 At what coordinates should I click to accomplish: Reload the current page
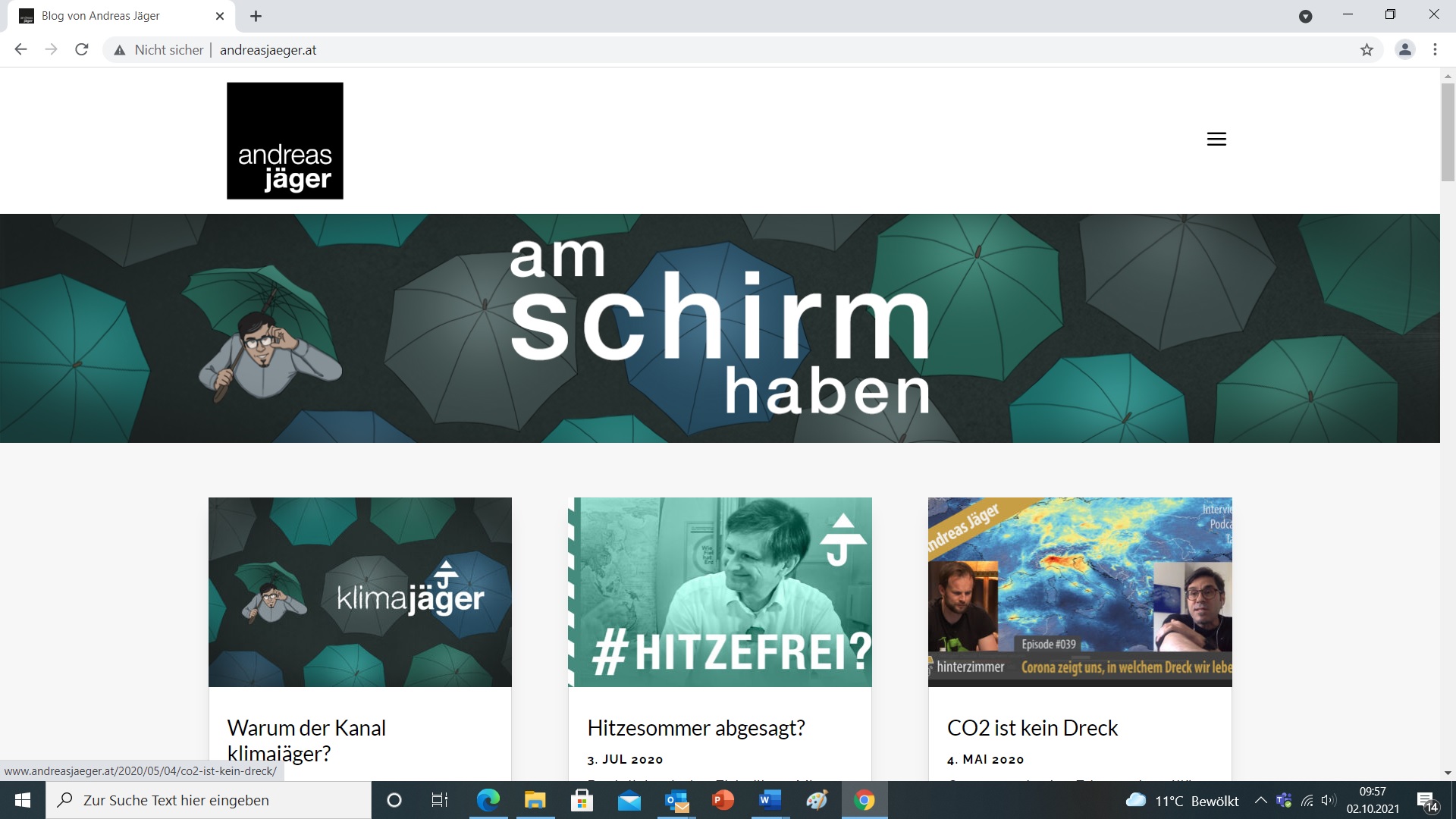(x=82, y=50)
